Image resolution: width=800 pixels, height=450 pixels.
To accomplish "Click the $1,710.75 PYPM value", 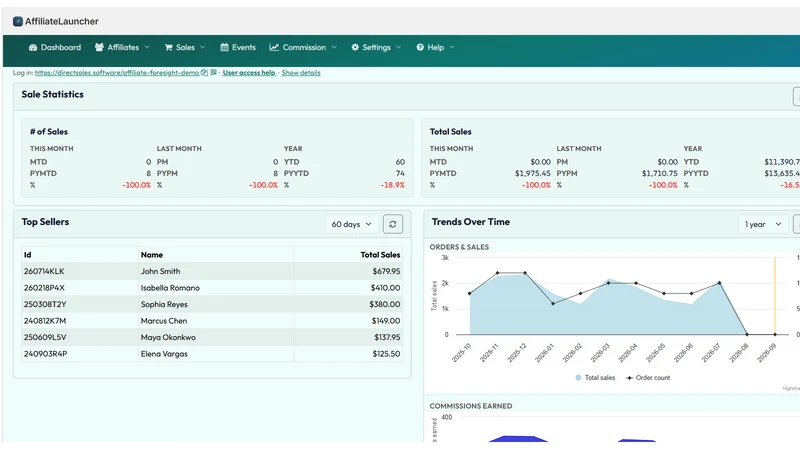I will [x=660, y=173].
